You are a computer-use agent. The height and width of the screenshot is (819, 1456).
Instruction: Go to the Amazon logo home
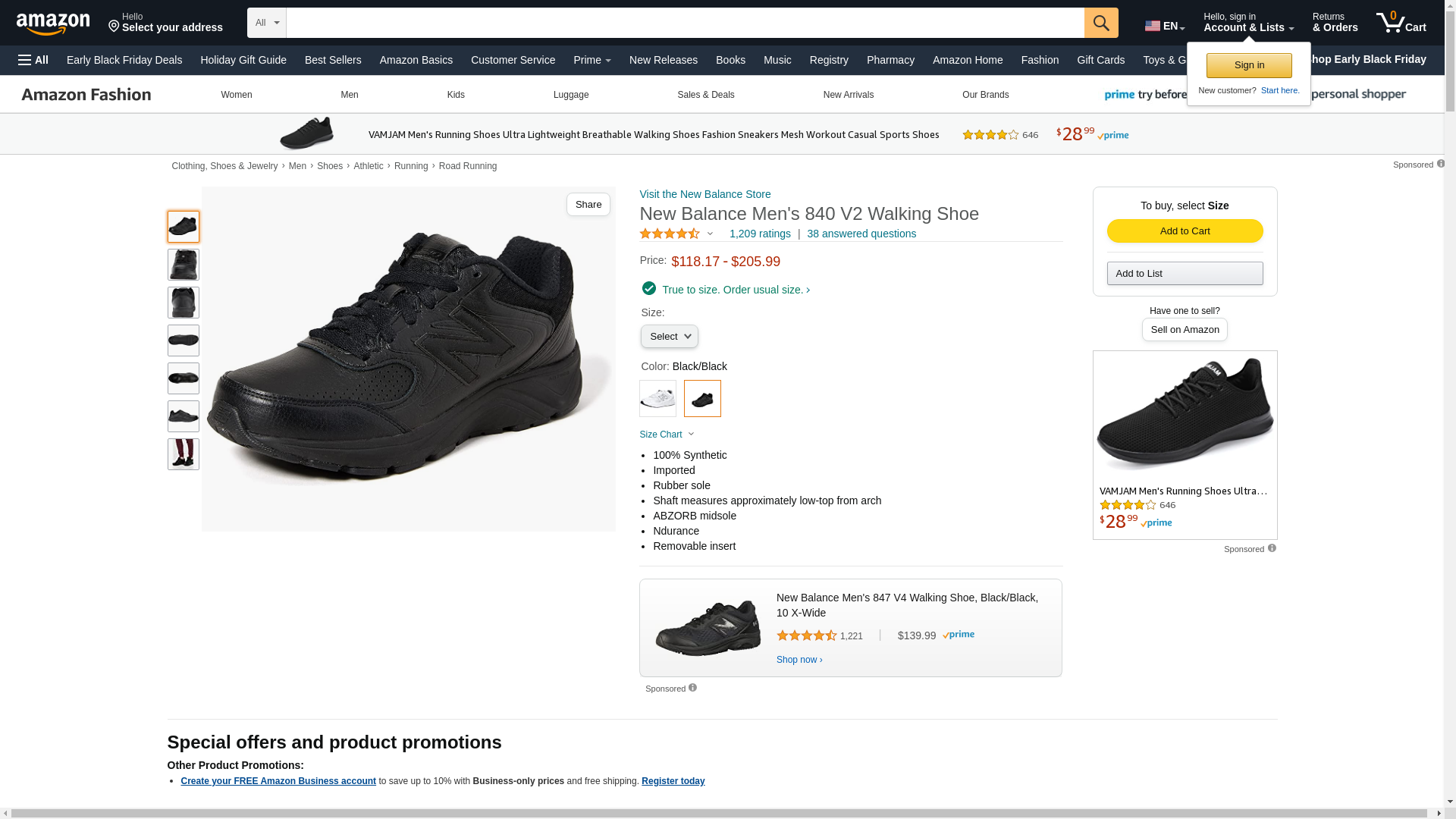pos(53,24)
